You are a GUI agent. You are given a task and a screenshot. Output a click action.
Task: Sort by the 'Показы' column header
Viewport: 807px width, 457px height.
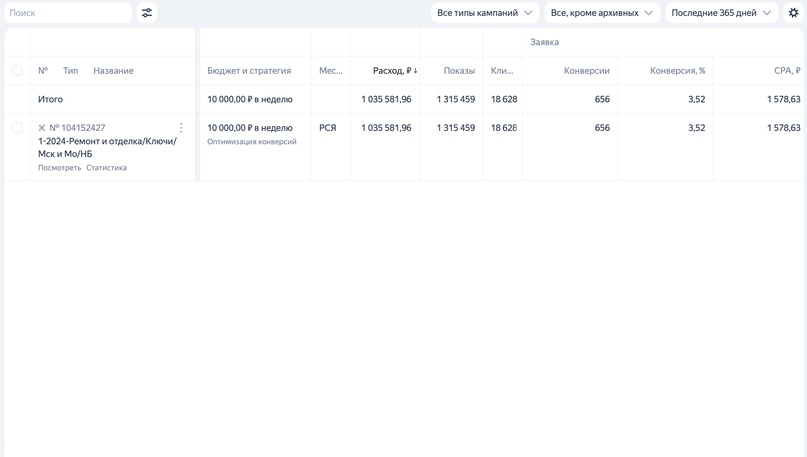click(x=459, y=71)
